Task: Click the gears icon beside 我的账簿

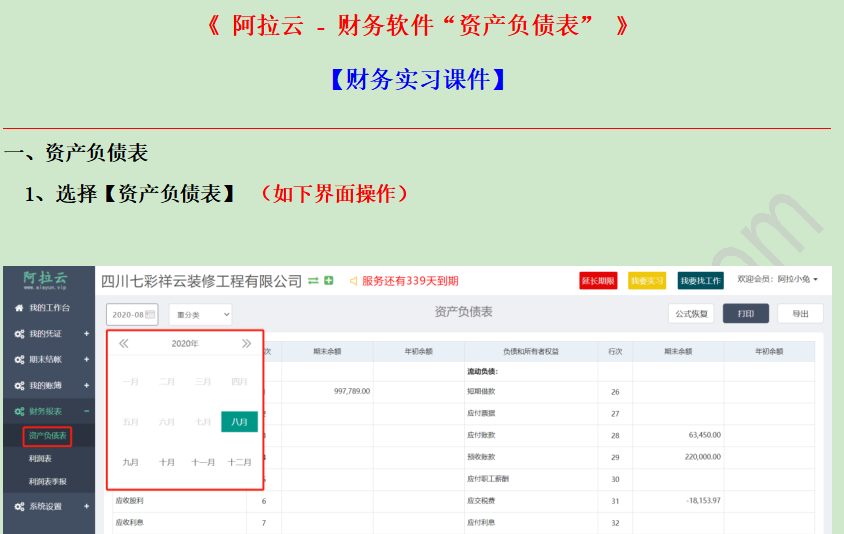Action: [19, 385]
